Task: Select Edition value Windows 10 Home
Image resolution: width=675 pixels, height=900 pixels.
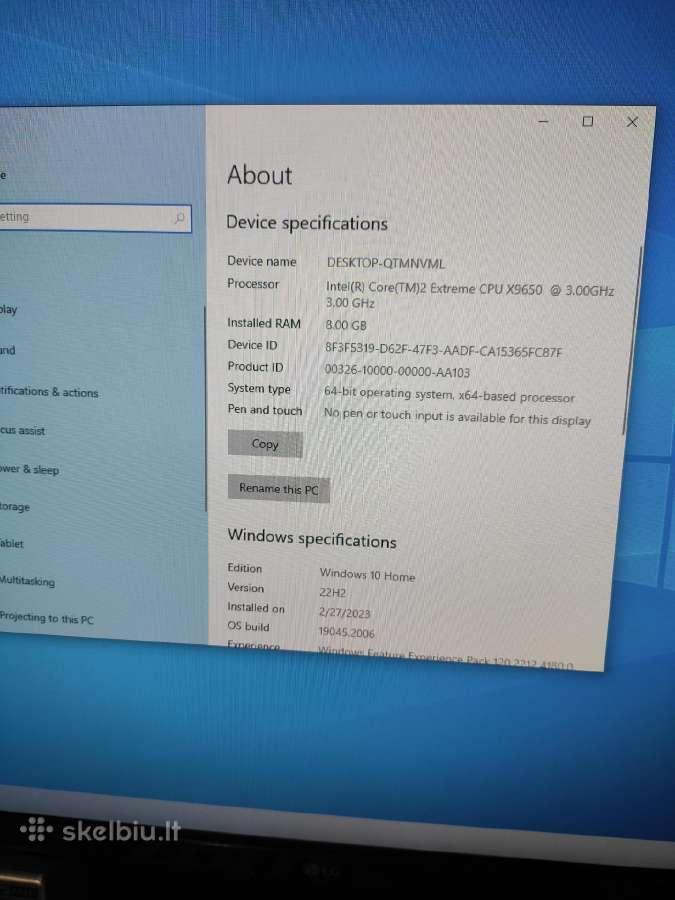Action: pos(367,575)
